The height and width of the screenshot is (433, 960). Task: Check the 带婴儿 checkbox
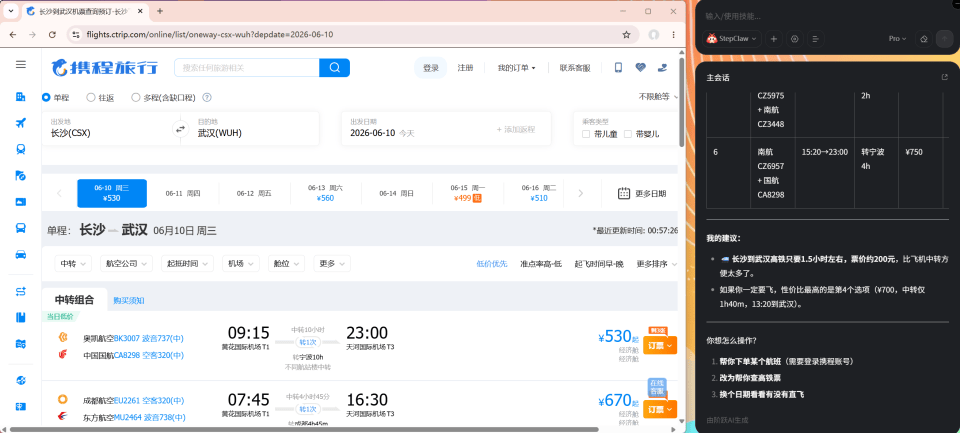628,134
